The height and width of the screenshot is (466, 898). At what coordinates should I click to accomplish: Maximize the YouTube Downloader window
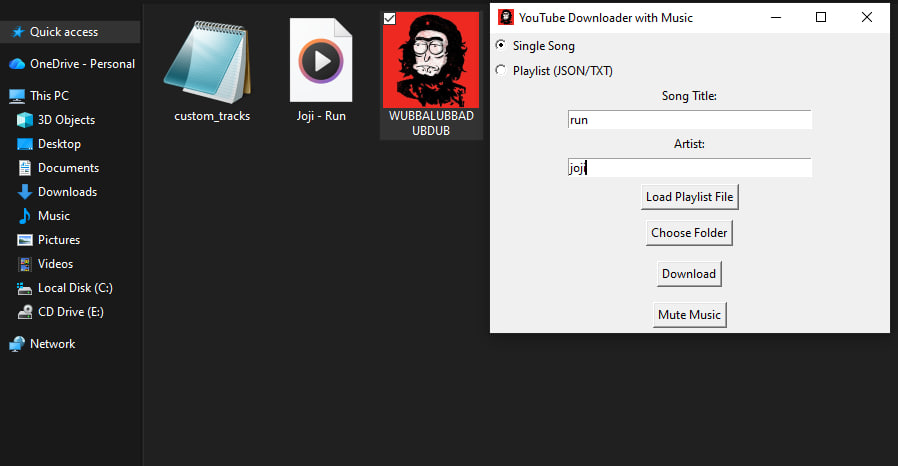(x=821, y=18)
